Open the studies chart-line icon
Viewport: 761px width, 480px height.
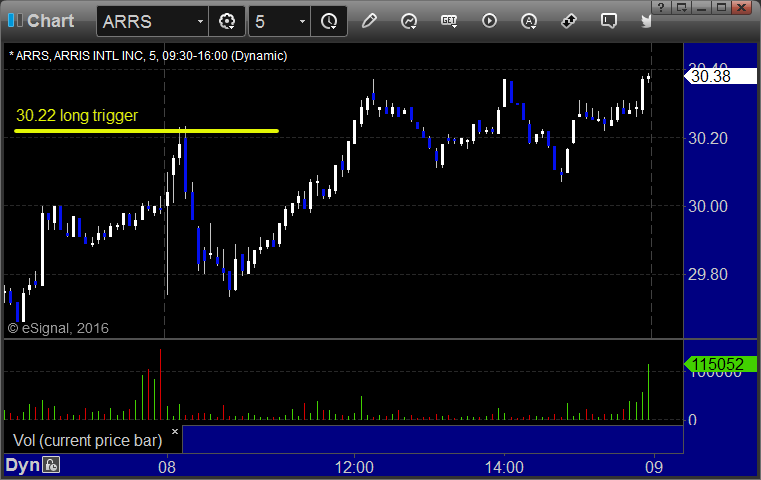tap(409, 21)
